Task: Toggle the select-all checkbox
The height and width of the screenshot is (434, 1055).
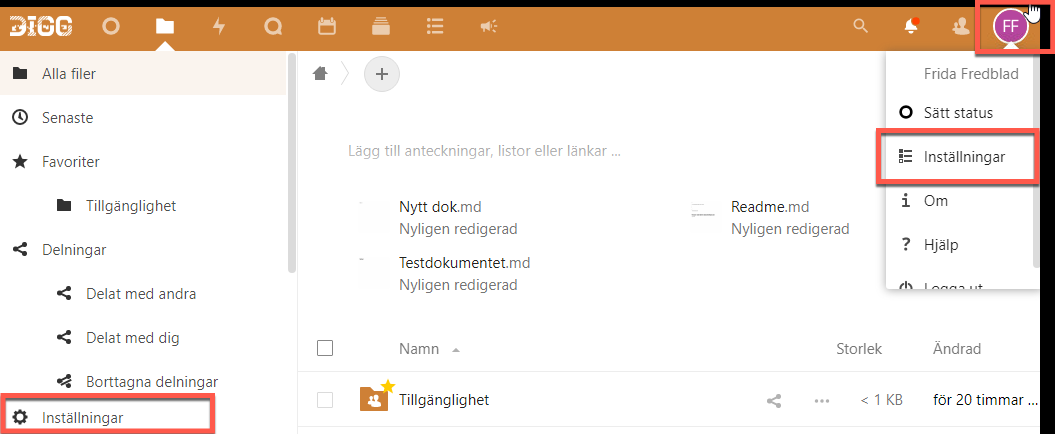Action: (x=325, y=349)
